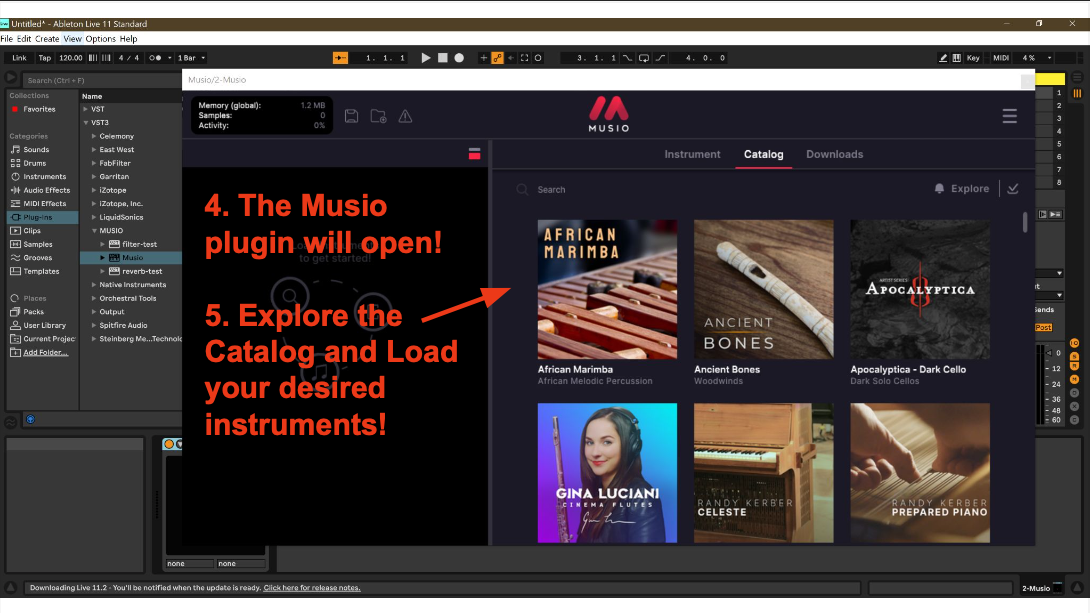Expand the FabFilter folder

click(94, 163)
